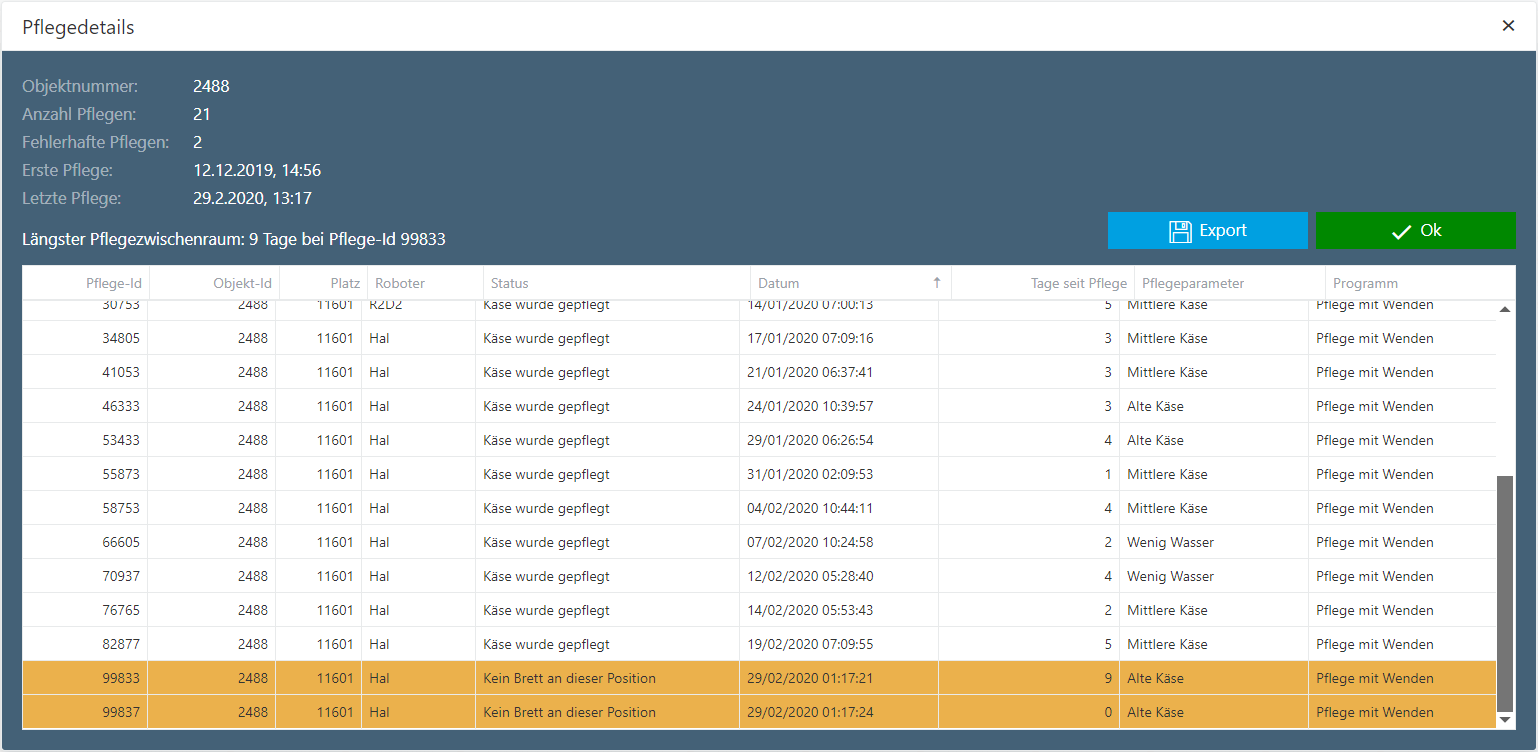Select row with Pflege-Id 55873
1538x752 pixels.
click(759, 474)
